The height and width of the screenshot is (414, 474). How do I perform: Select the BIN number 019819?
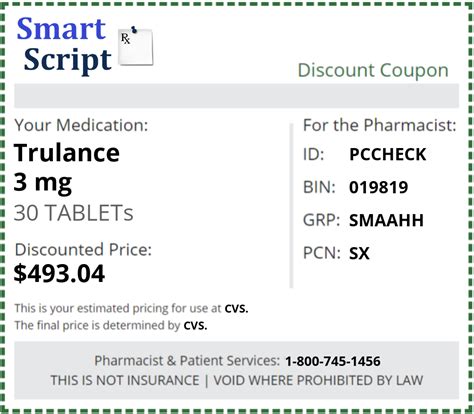[378, 187]
